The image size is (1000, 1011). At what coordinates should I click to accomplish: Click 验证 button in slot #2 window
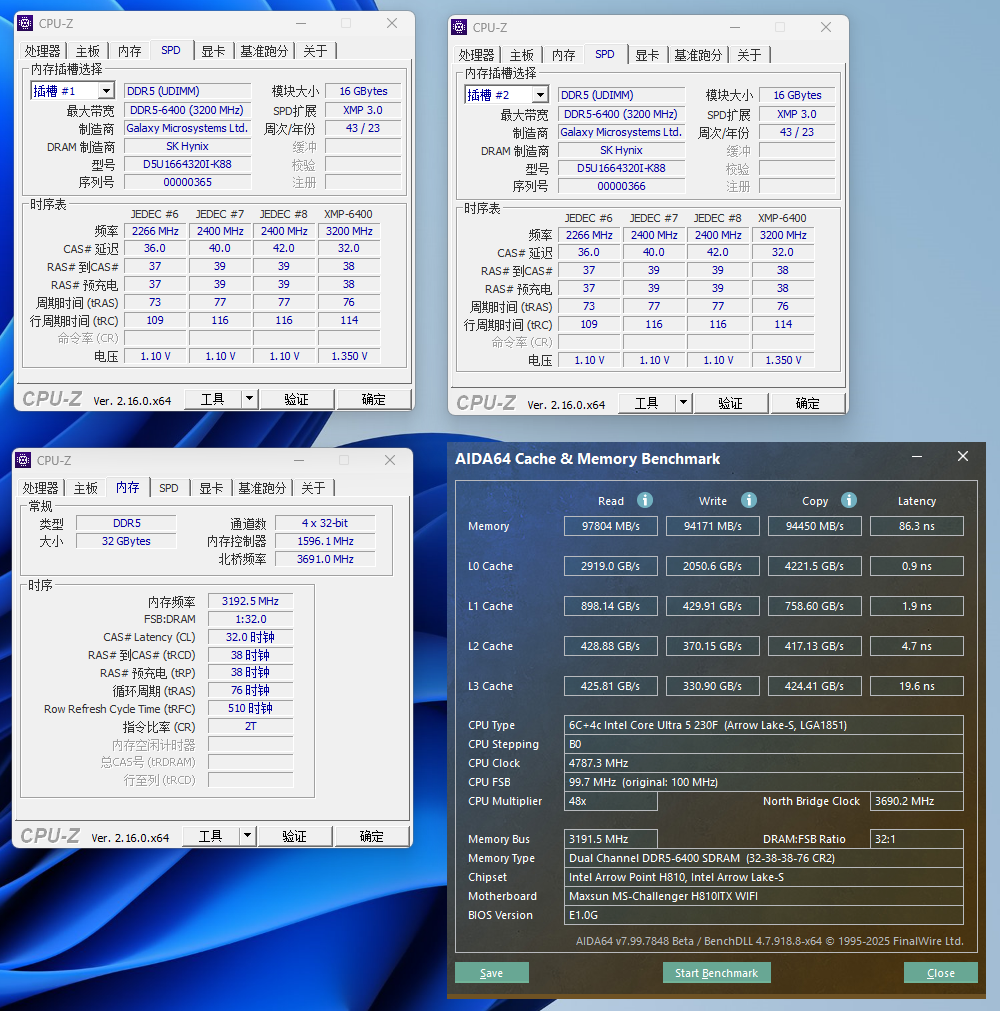[x=730, y=403]
